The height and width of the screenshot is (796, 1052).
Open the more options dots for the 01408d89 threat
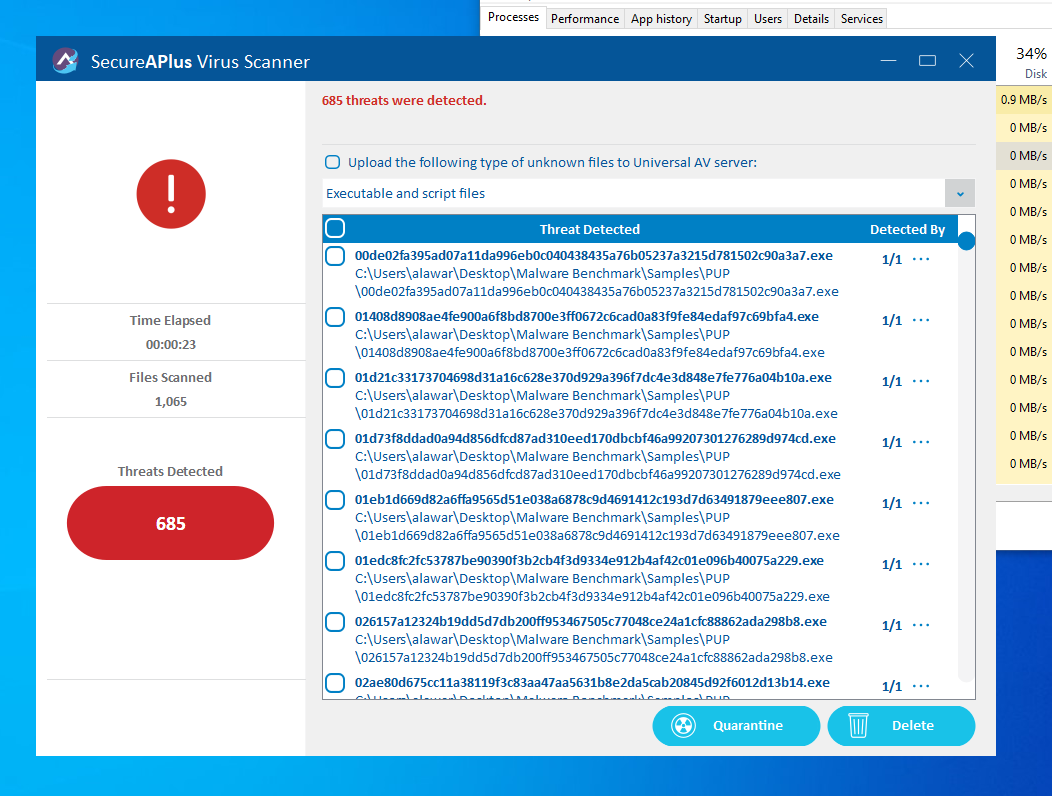click(921, 320)
